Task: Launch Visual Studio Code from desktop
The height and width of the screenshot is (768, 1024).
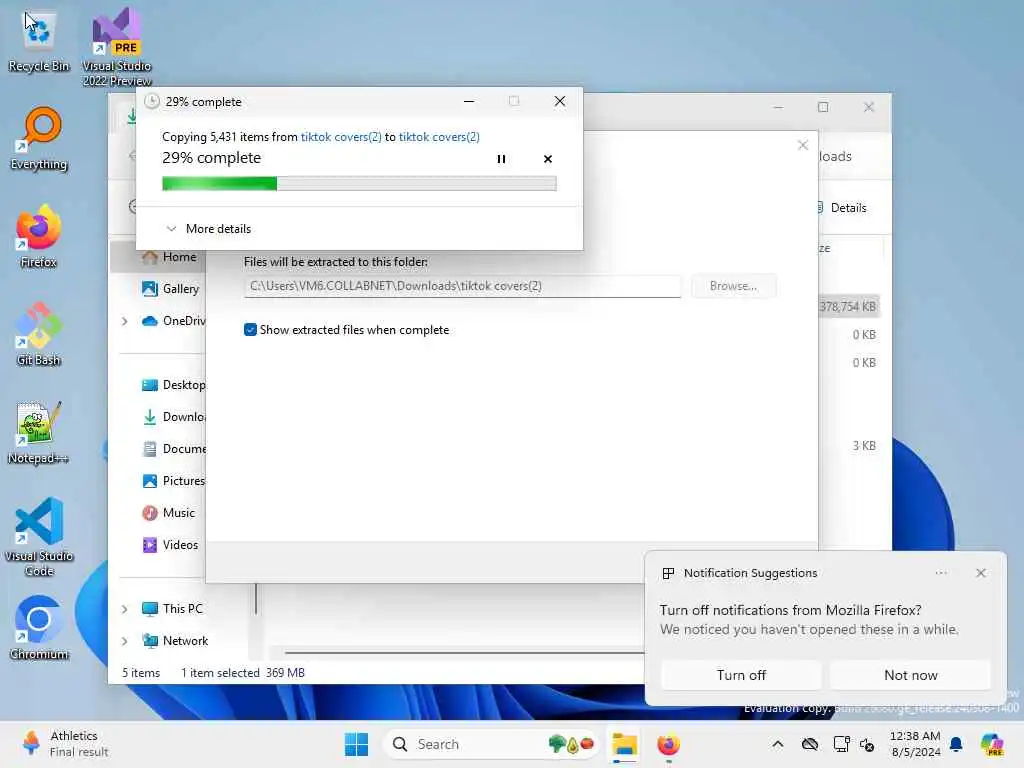Action: 39,537
